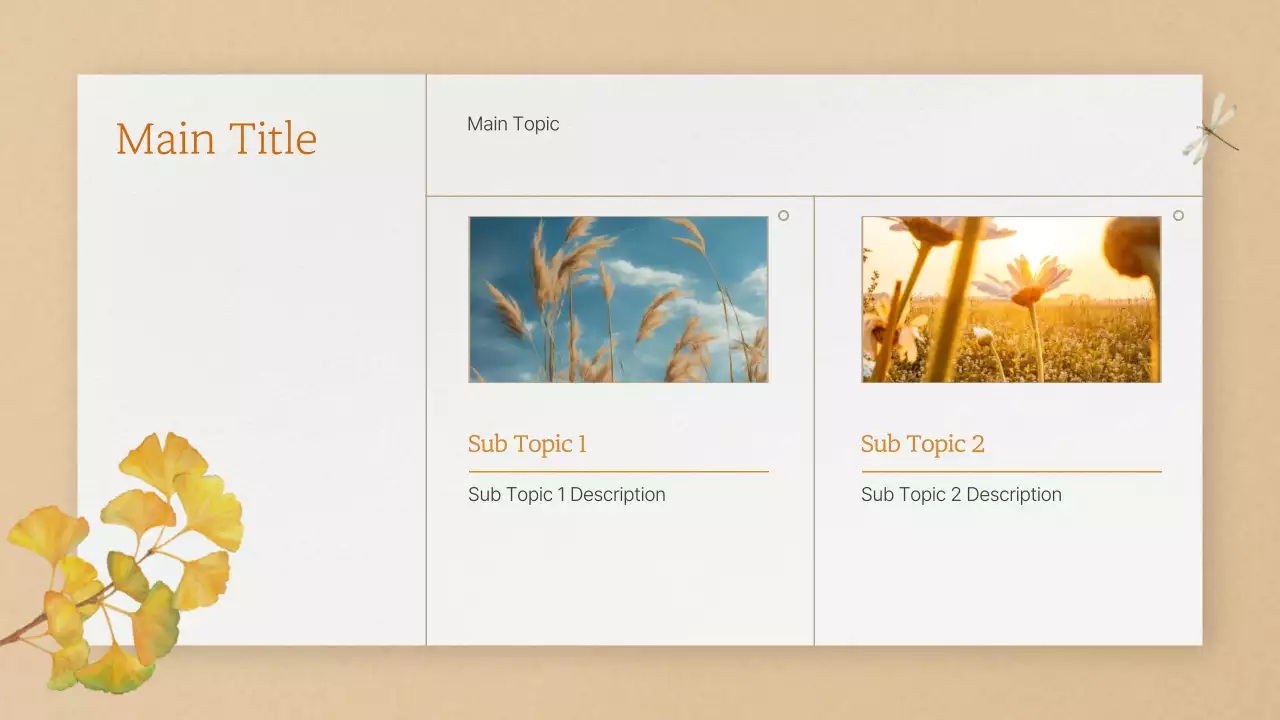Click the empty space below the Main Title

(250, 300)
